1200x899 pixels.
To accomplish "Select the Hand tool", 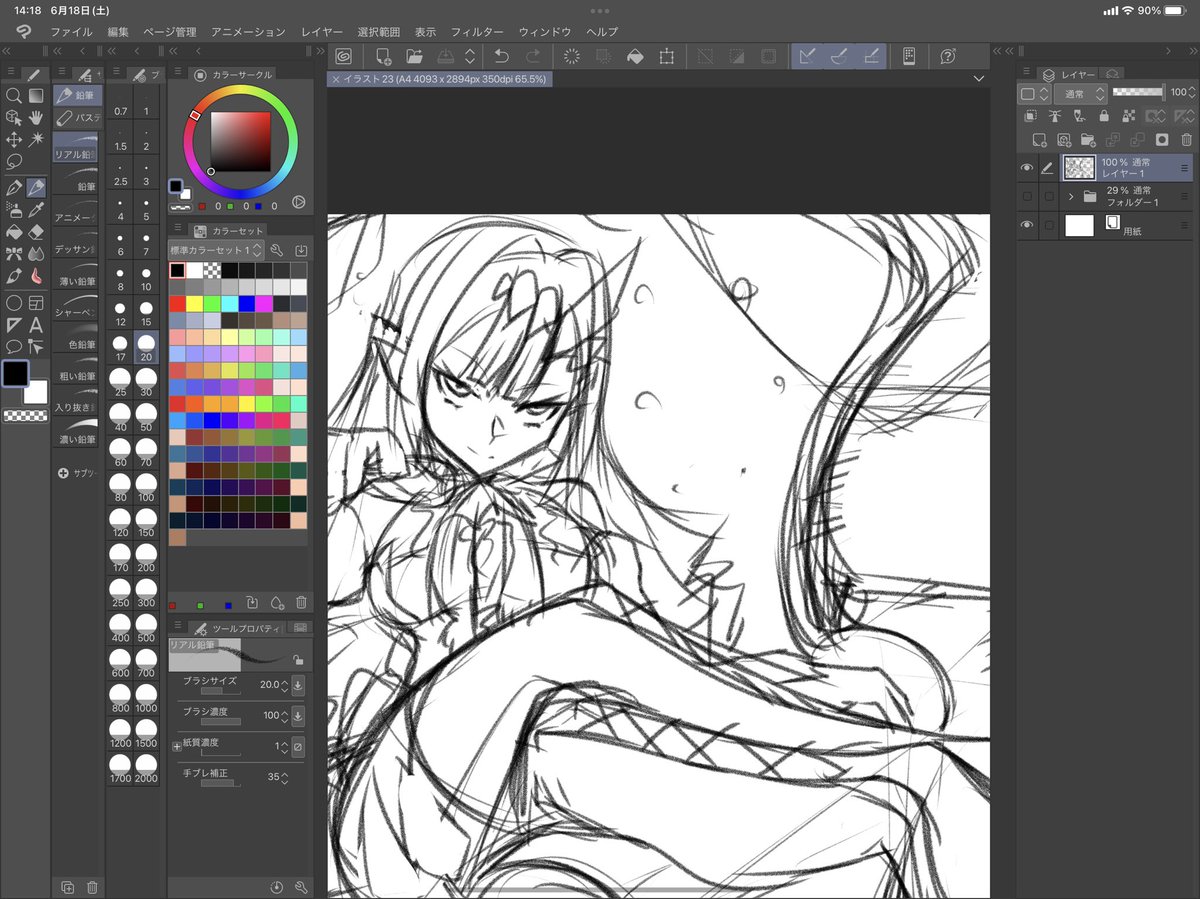I will (35, 118).
